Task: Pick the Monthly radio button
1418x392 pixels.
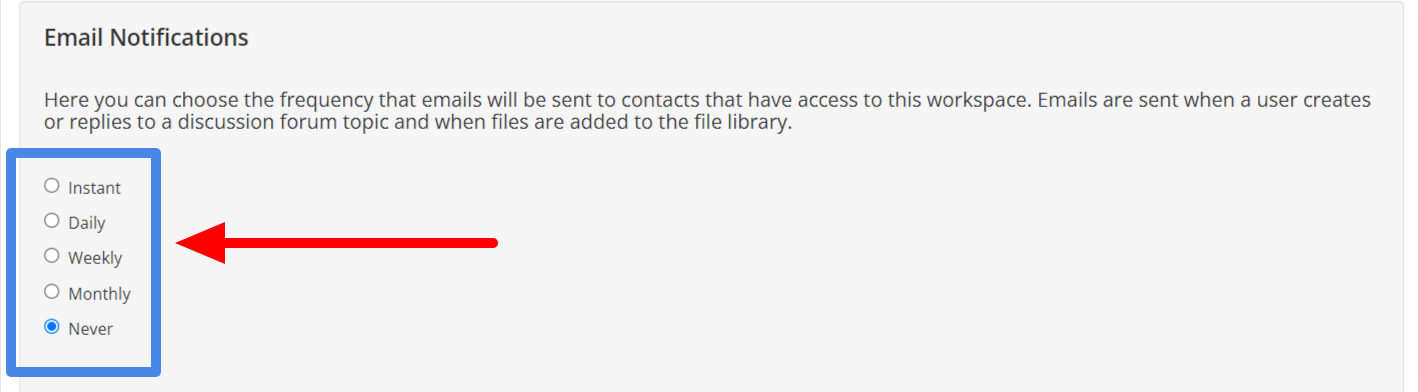Action: point(52,292)
